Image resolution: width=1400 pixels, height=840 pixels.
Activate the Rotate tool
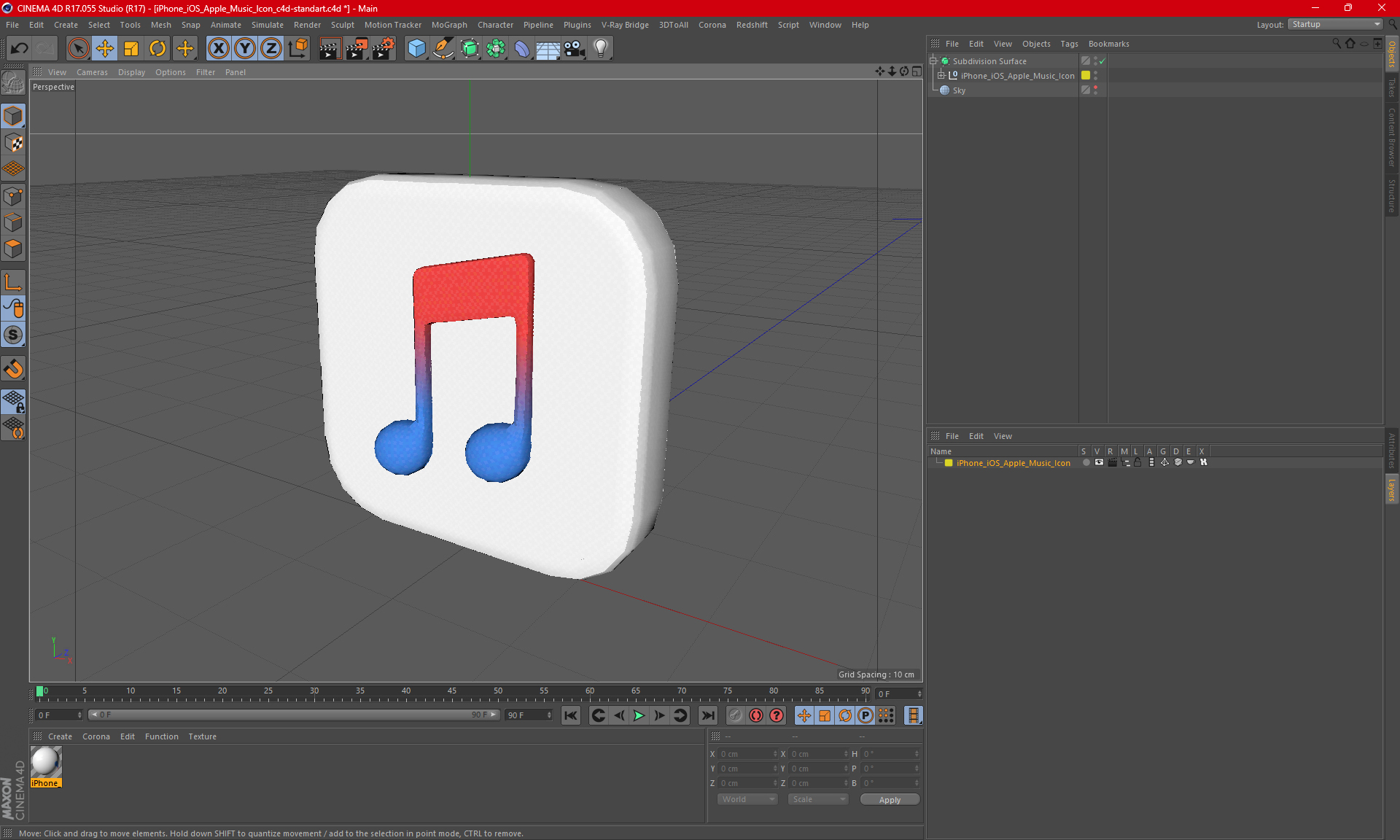[x=157, y=49]
